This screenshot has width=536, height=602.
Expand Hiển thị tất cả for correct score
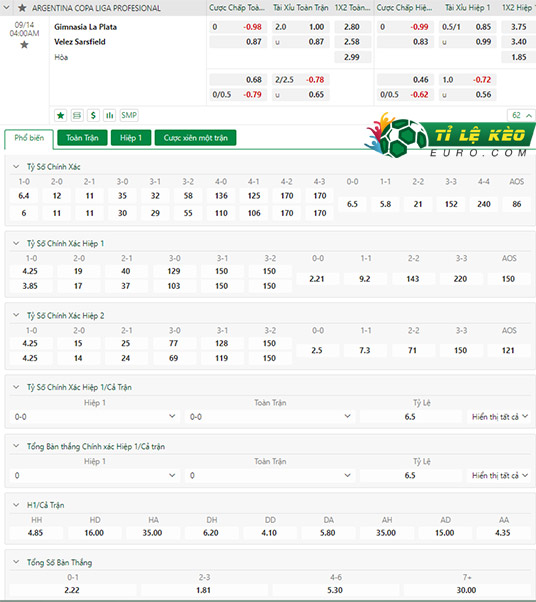(500, 417)
